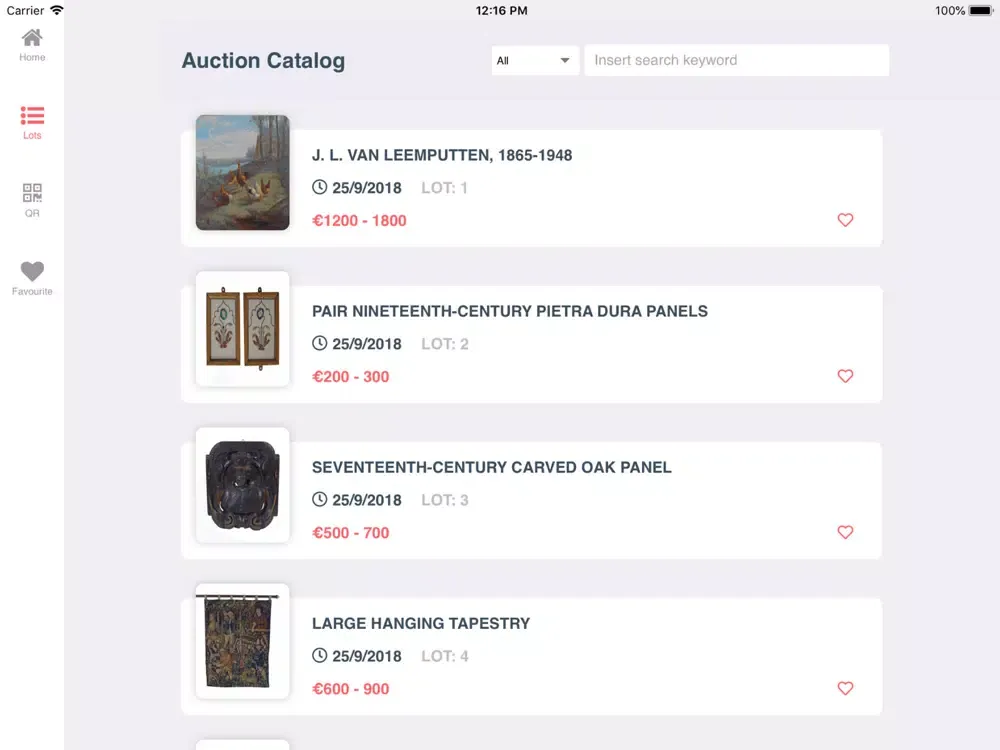
Task: View the carved oak panel thumbnail
Action: pos(242,485)
